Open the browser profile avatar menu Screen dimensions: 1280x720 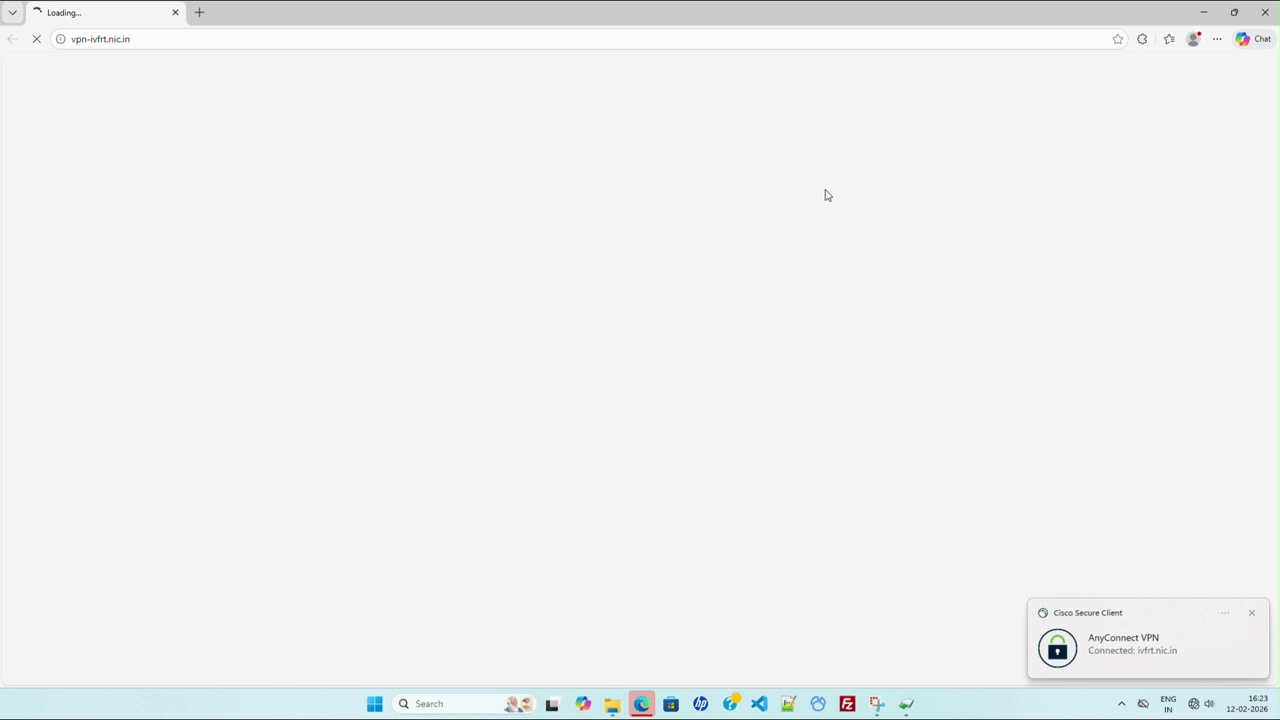1193,38
